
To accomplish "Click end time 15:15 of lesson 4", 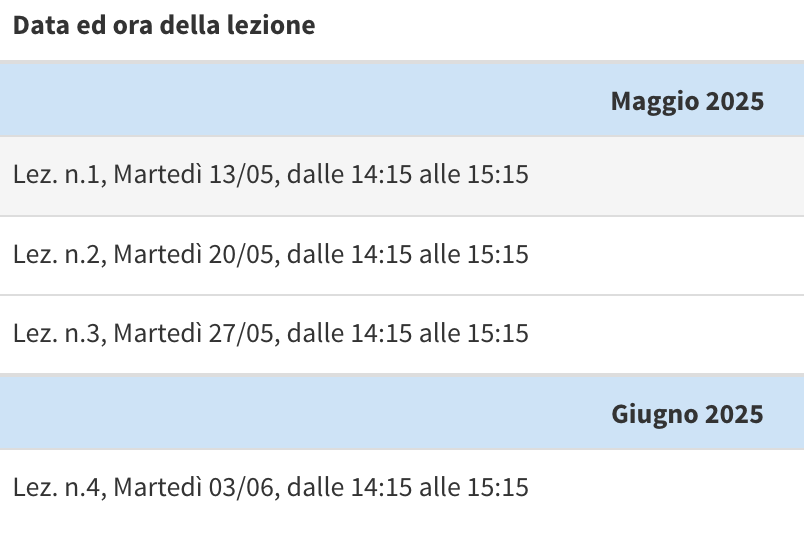I will pyautogui.click(x=497, y=488).
